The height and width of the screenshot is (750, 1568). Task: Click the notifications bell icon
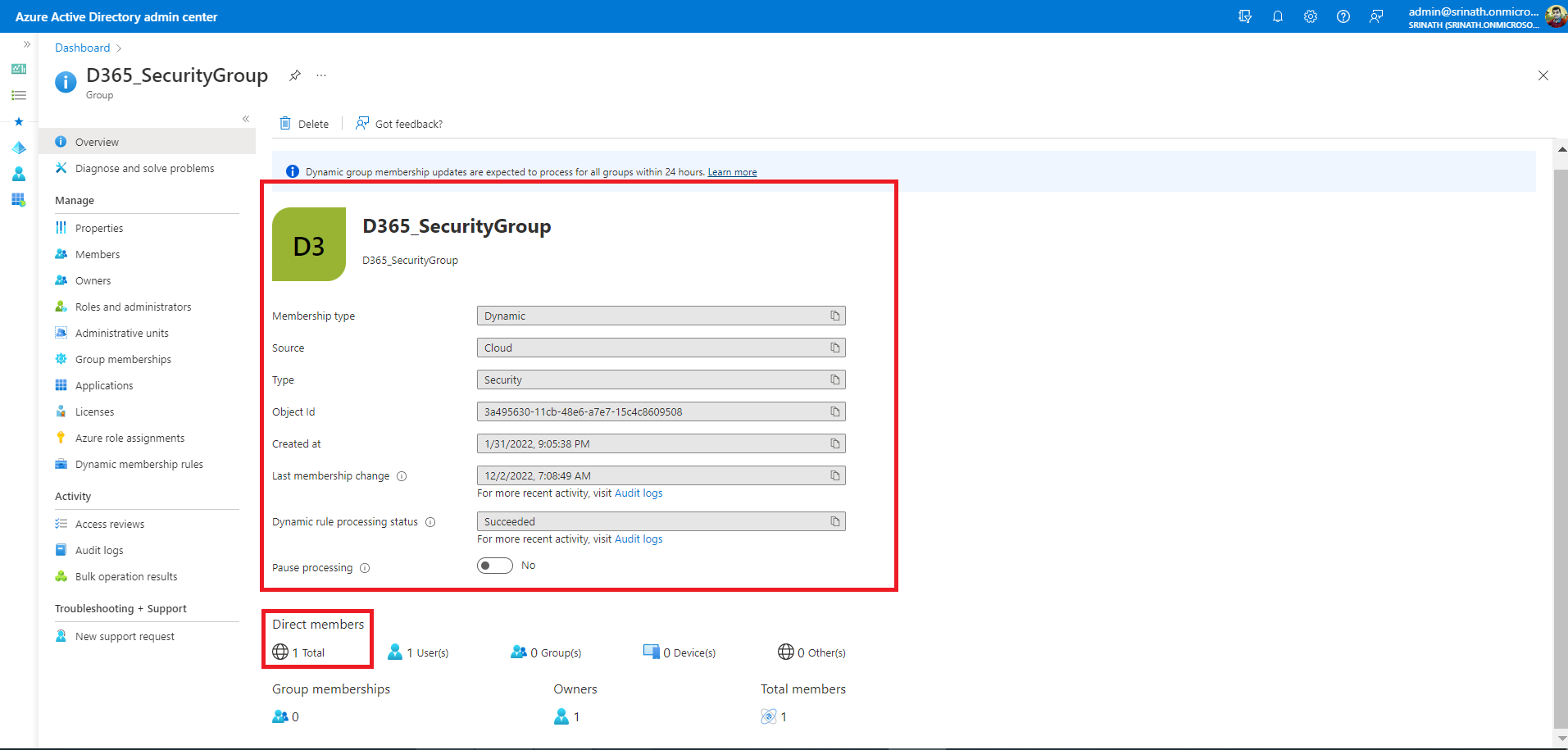(1277, 16)
